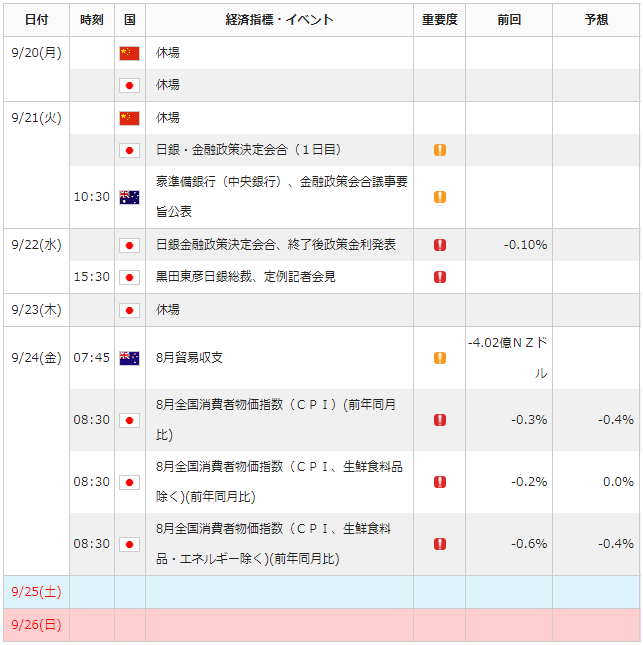Click the event 8月貿易収支
Screen dimensions: 643x645
click(x=189, y=358)
